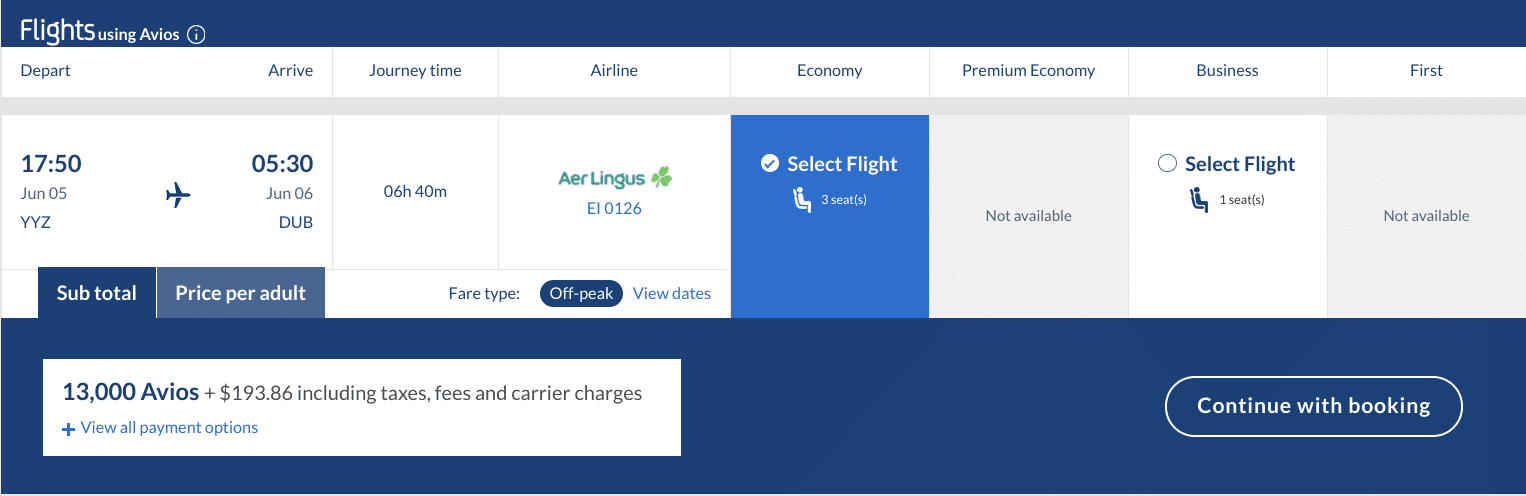Open flight number EI 0126 link
This screenshot has width=1526, height=496.
[x=614, y=209]
